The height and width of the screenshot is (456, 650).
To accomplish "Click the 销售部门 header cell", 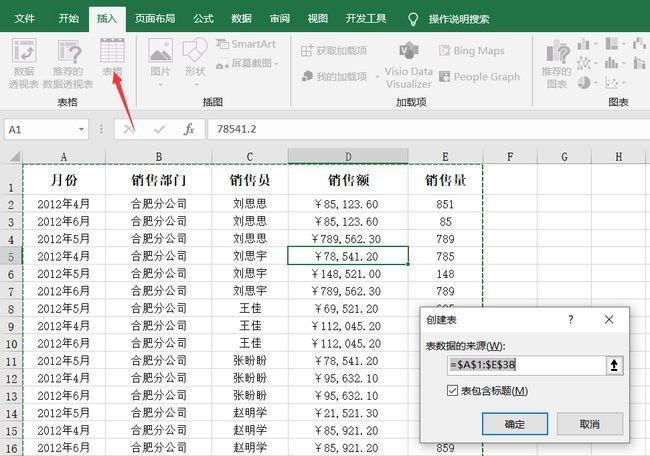I will click(158, 179).
